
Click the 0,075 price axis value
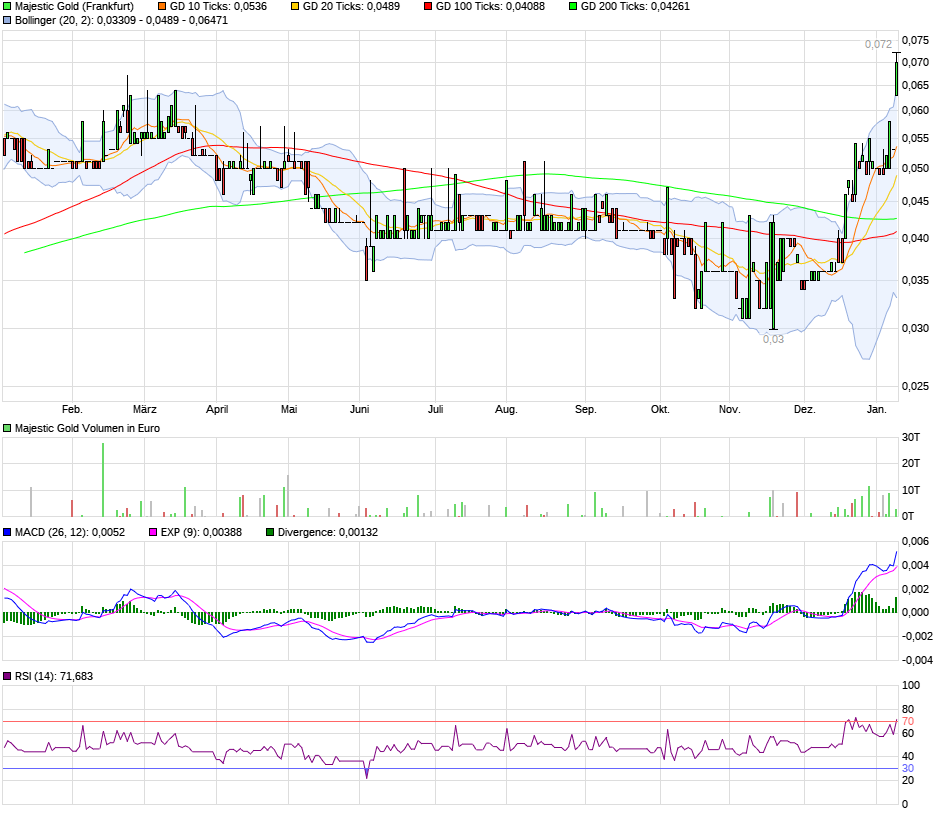click(x=915, y=40)
